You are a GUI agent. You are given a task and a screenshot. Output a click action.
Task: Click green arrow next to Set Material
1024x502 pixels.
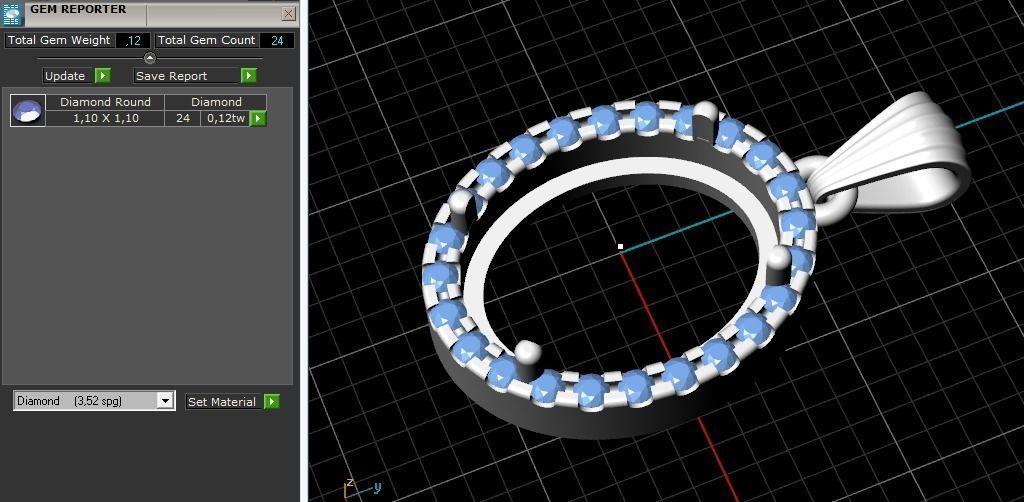pyautogui.click(x=272, y=401)
